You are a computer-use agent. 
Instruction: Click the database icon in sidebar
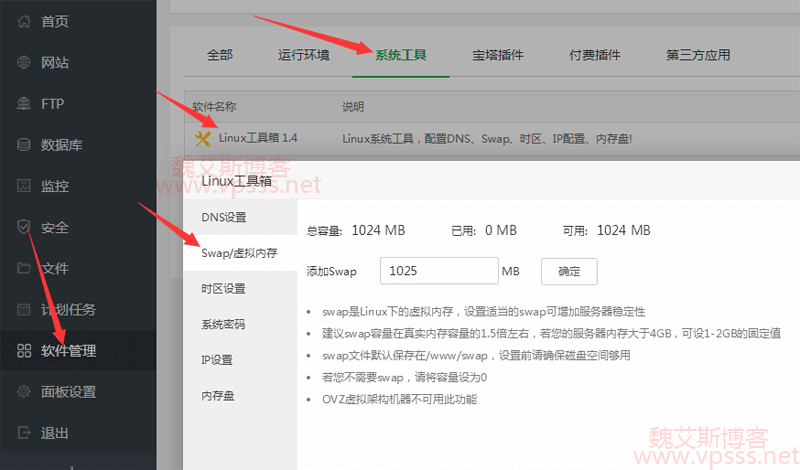[x=24, y=145]
